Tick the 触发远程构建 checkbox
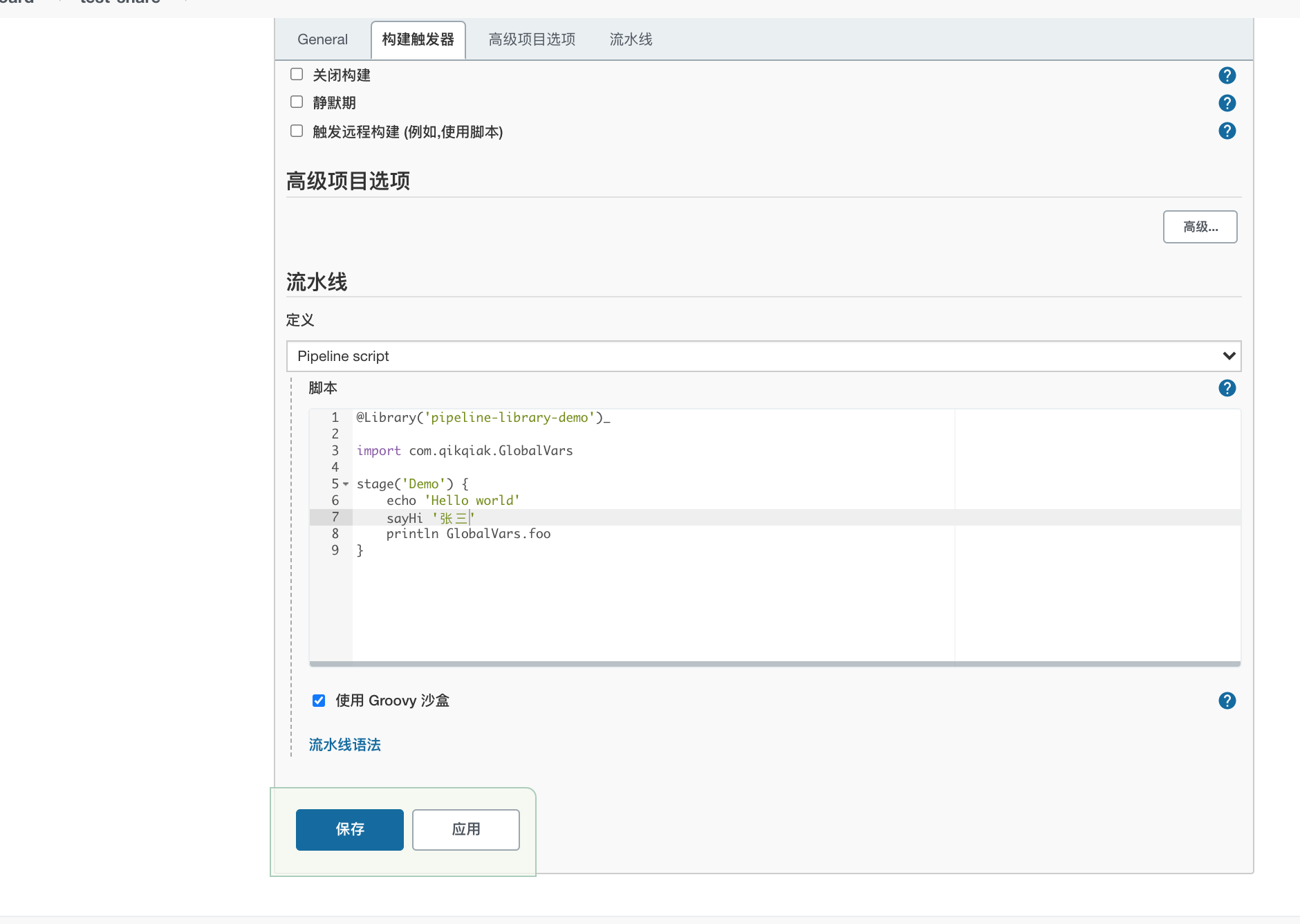Image resolution: width=1300 pixels, height=924 pixels. coord(297,131)
